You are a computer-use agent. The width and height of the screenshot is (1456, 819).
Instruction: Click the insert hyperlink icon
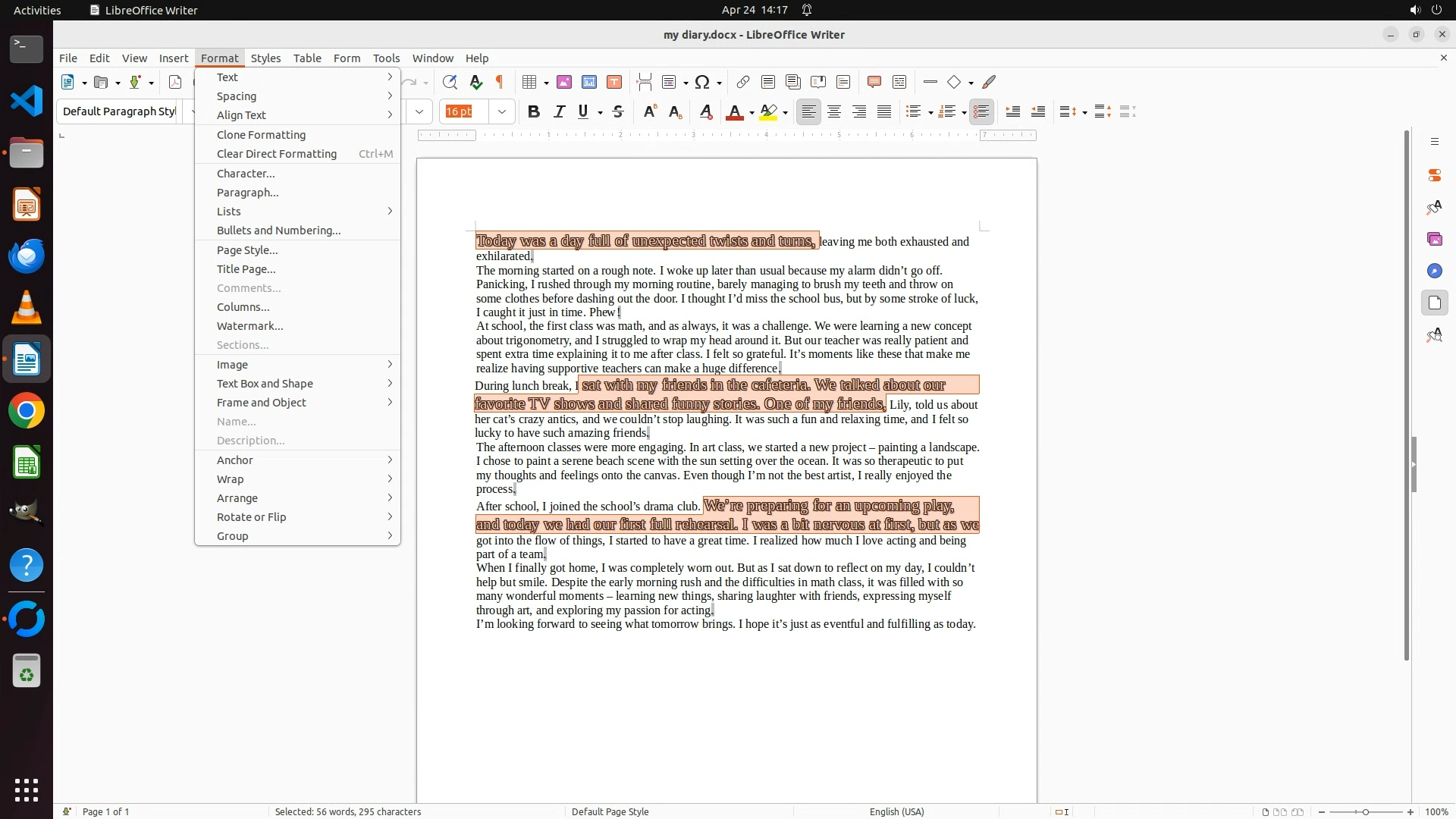743,82
